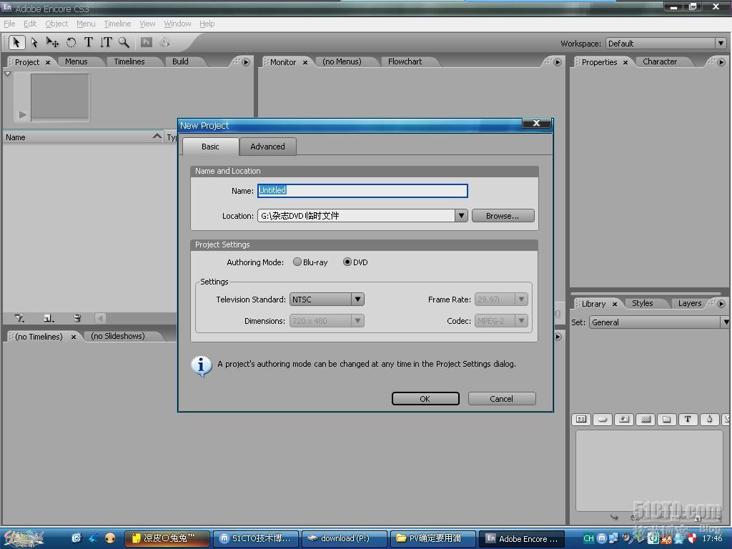Viewport: 732px width, 549px height.
Task: Select the Move tool
Action: [52, 42]
